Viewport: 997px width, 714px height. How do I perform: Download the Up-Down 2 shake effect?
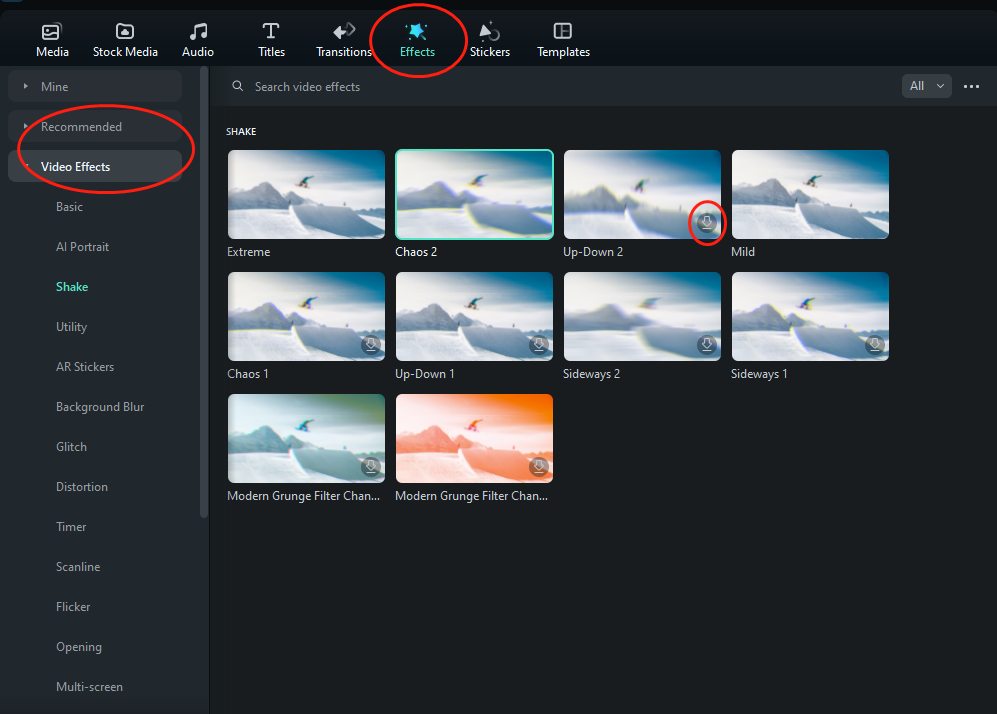(x=707, y=223)
